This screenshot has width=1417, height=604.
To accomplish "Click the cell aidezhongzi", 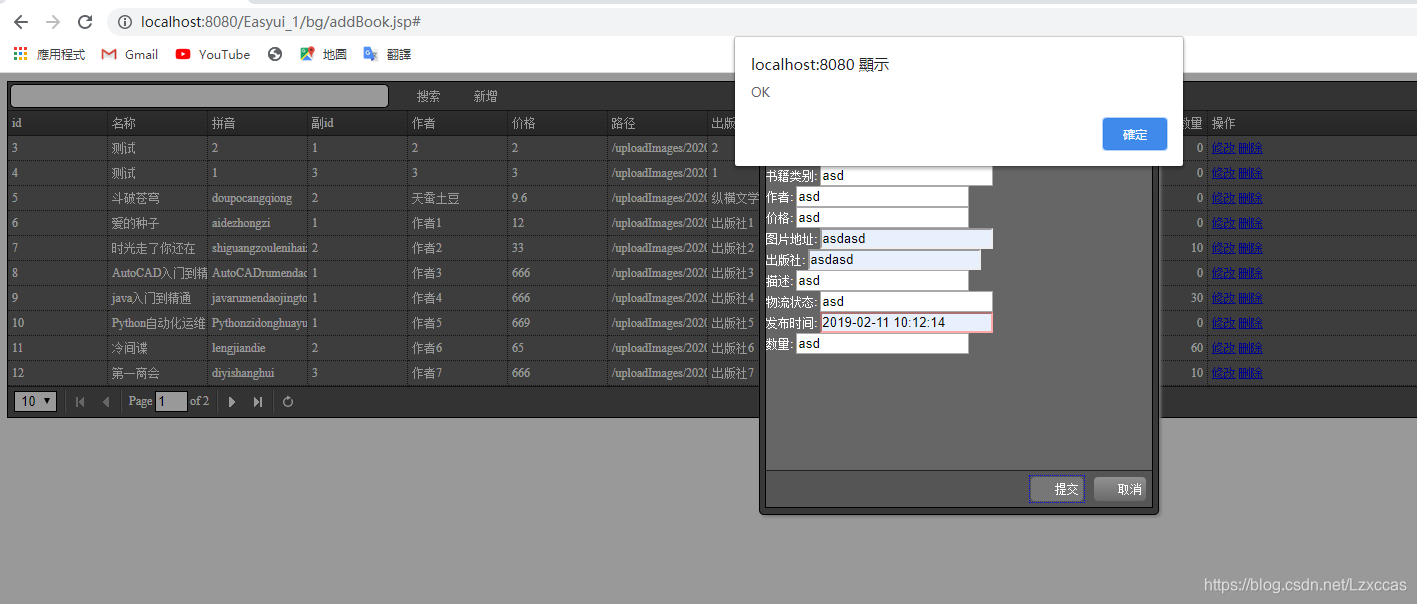I will point(241,223).
